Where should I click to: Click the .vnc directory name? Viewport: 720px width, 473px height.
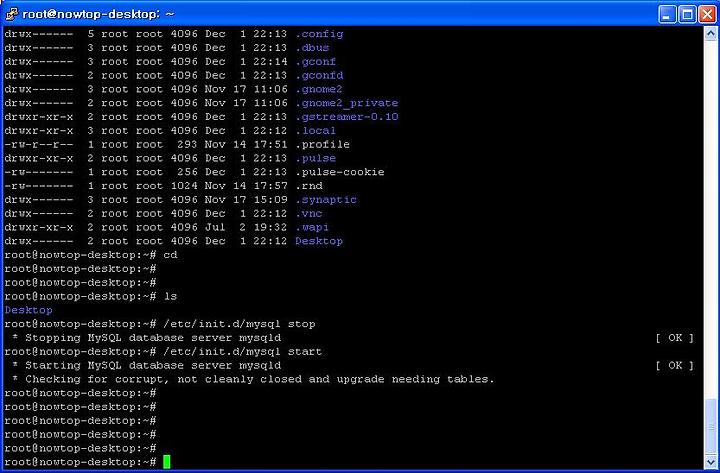(x=309, y=213)
